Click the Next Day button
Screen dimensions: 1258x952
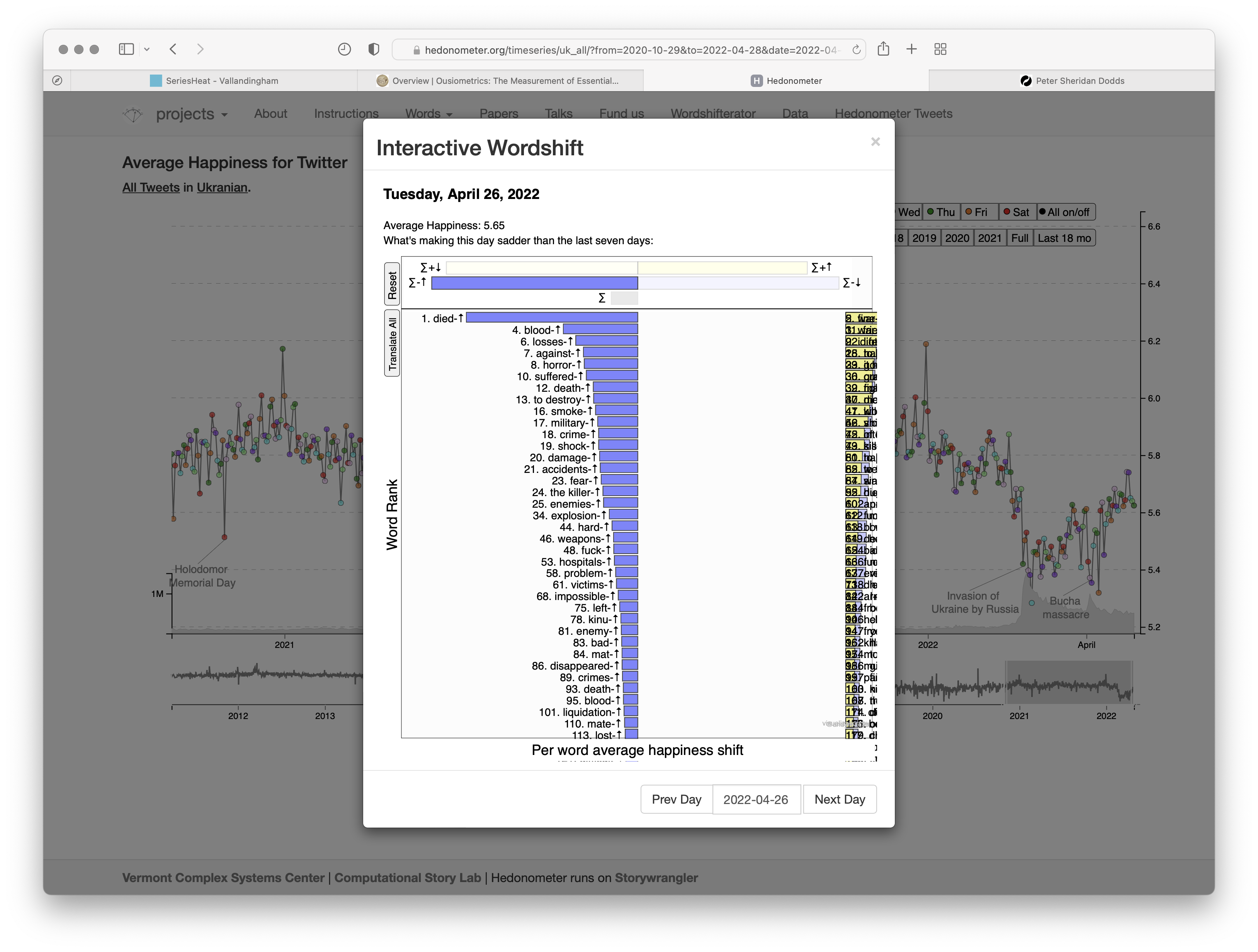click(x=840, y=800)
